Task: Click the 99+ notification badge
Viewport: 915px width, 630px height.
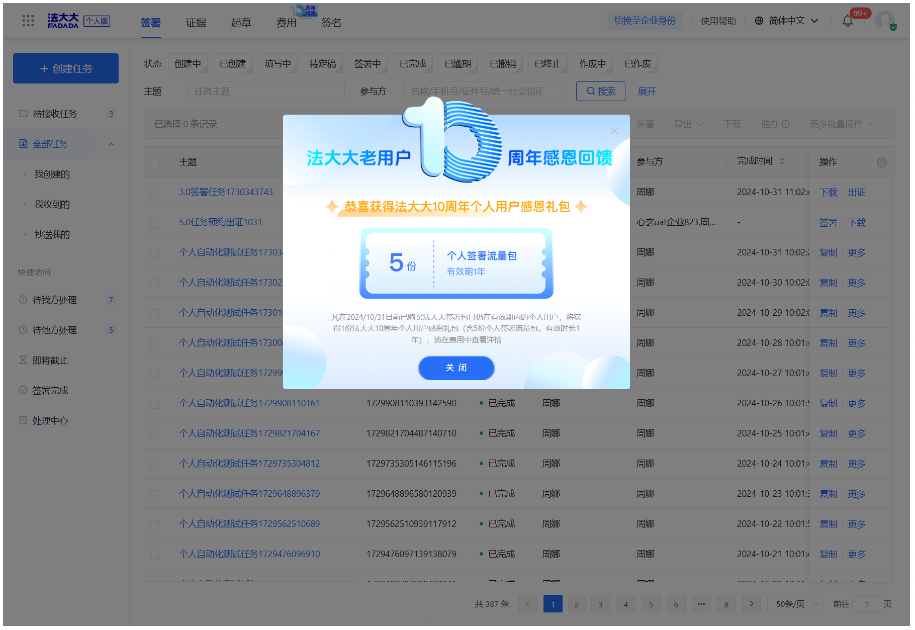Action: 860,13
